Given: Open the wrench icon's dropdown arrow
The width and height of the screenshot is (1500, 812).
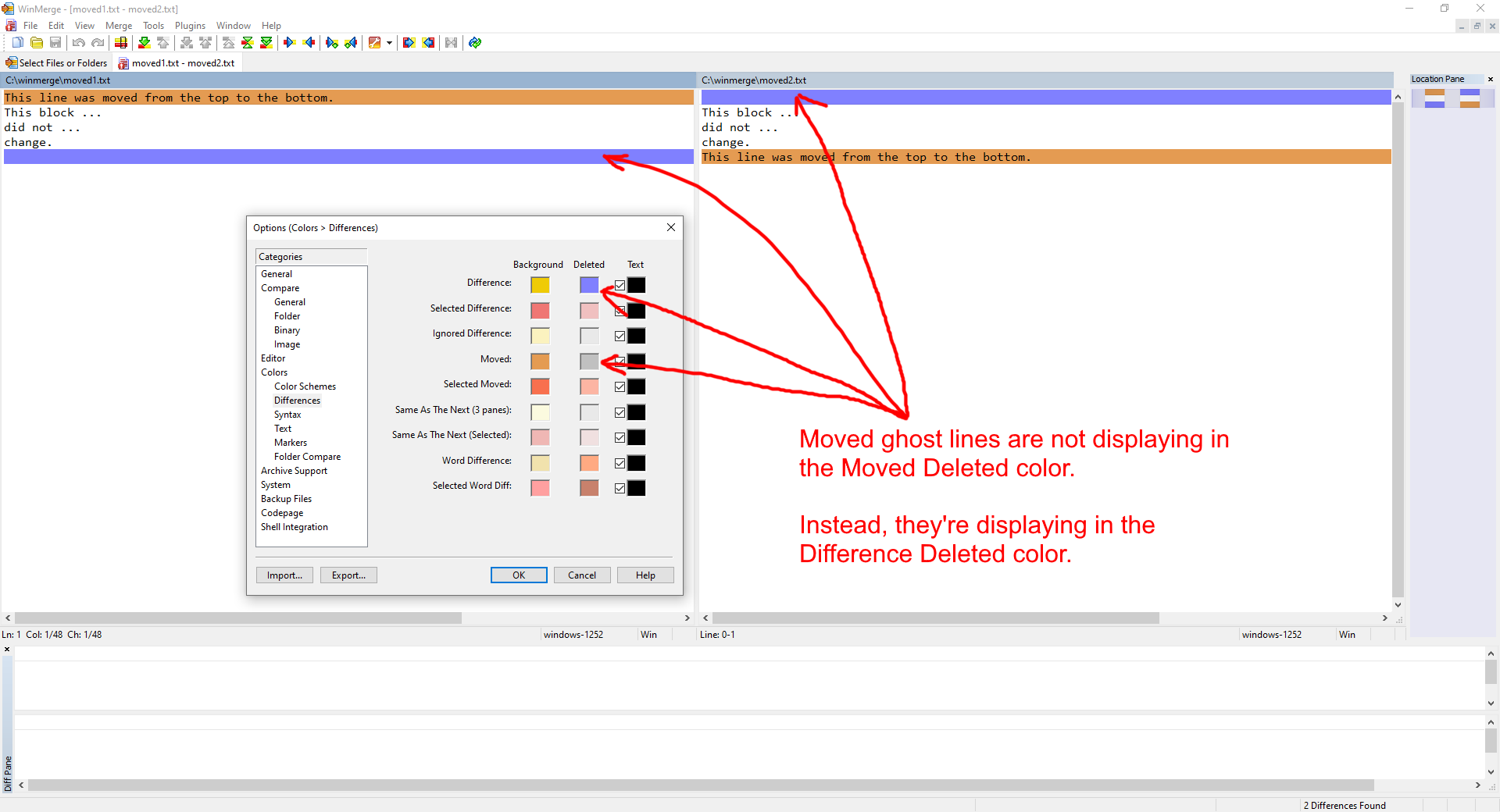Looking at the screenshot, I should pos(389,42).
